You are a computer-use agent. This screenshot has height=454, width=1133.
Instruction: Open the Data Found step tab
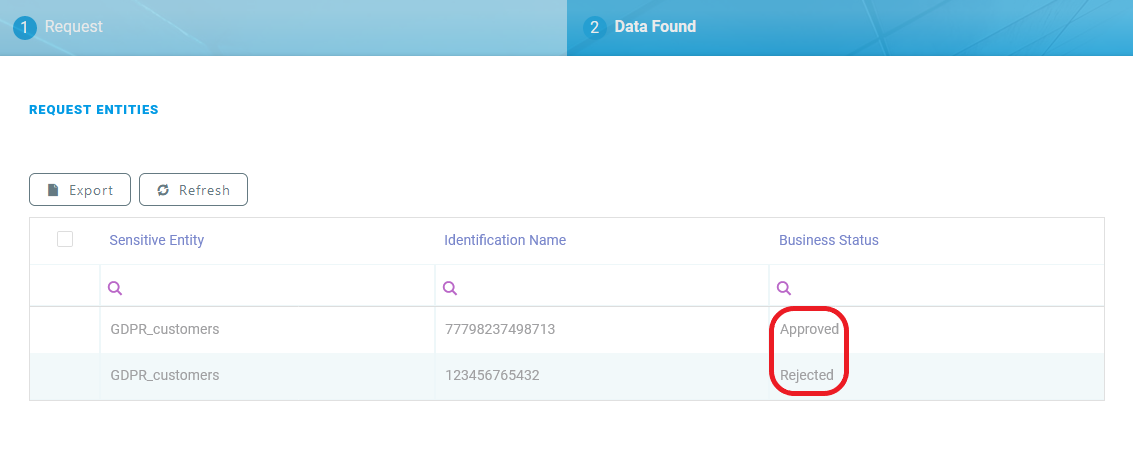coord(655,27)
